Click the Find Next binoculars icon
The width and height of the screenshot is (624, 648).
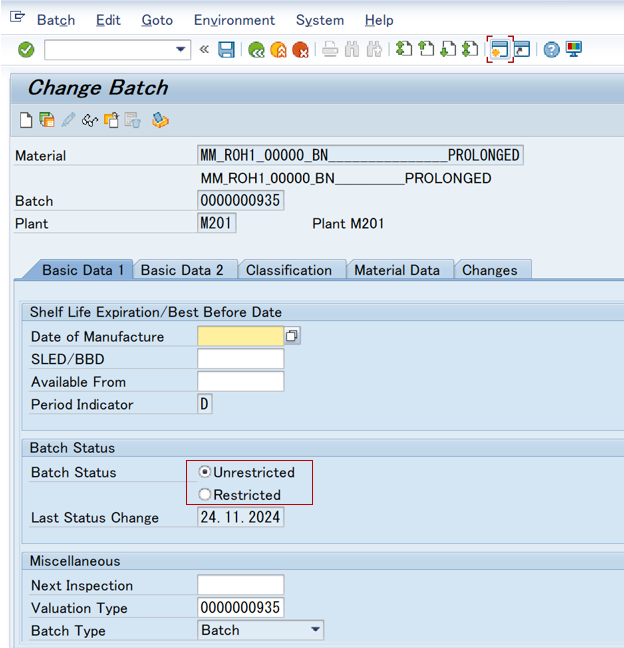[374, 50]
